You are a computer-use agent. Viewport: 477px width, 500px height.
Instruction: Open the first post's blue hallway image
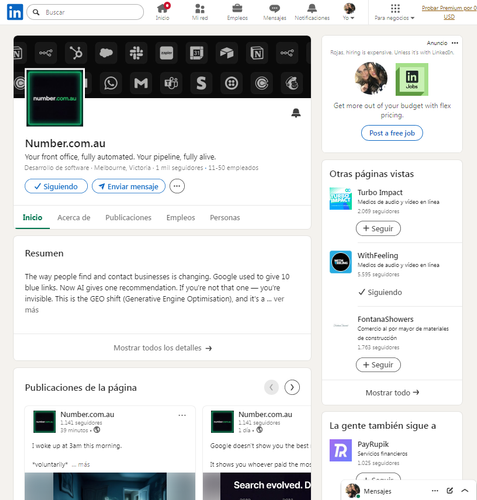point(110,486)
